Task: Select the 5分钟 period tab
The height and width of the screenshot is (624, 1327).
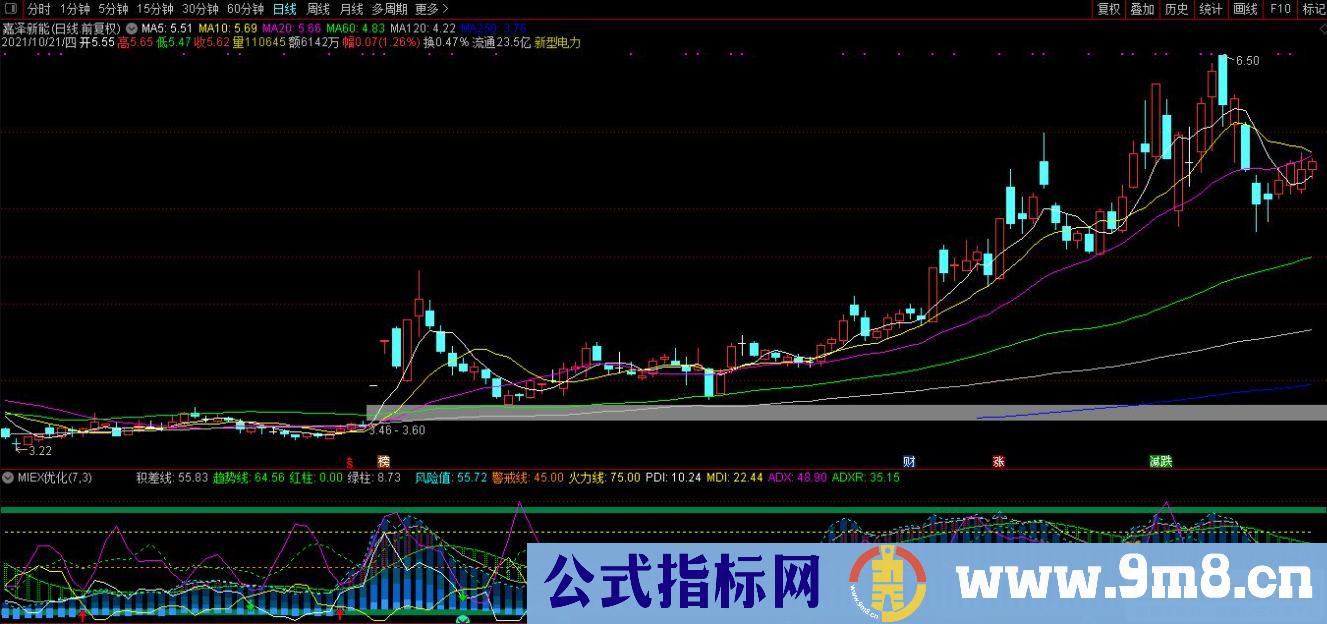Action: 114,9
